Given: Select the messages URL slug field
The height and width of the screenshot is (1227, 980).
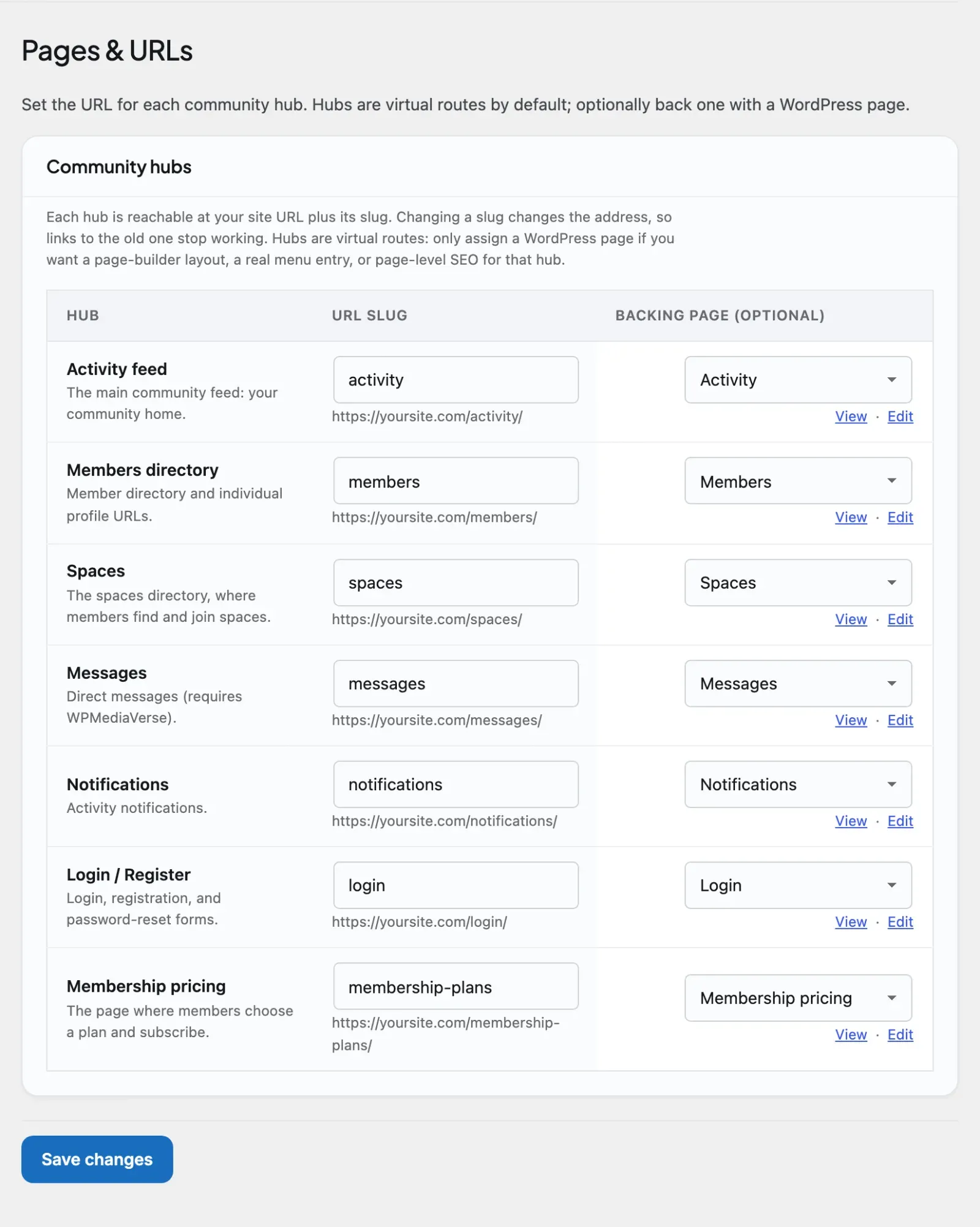Looking at the screenshot, I should click(456, 684).
